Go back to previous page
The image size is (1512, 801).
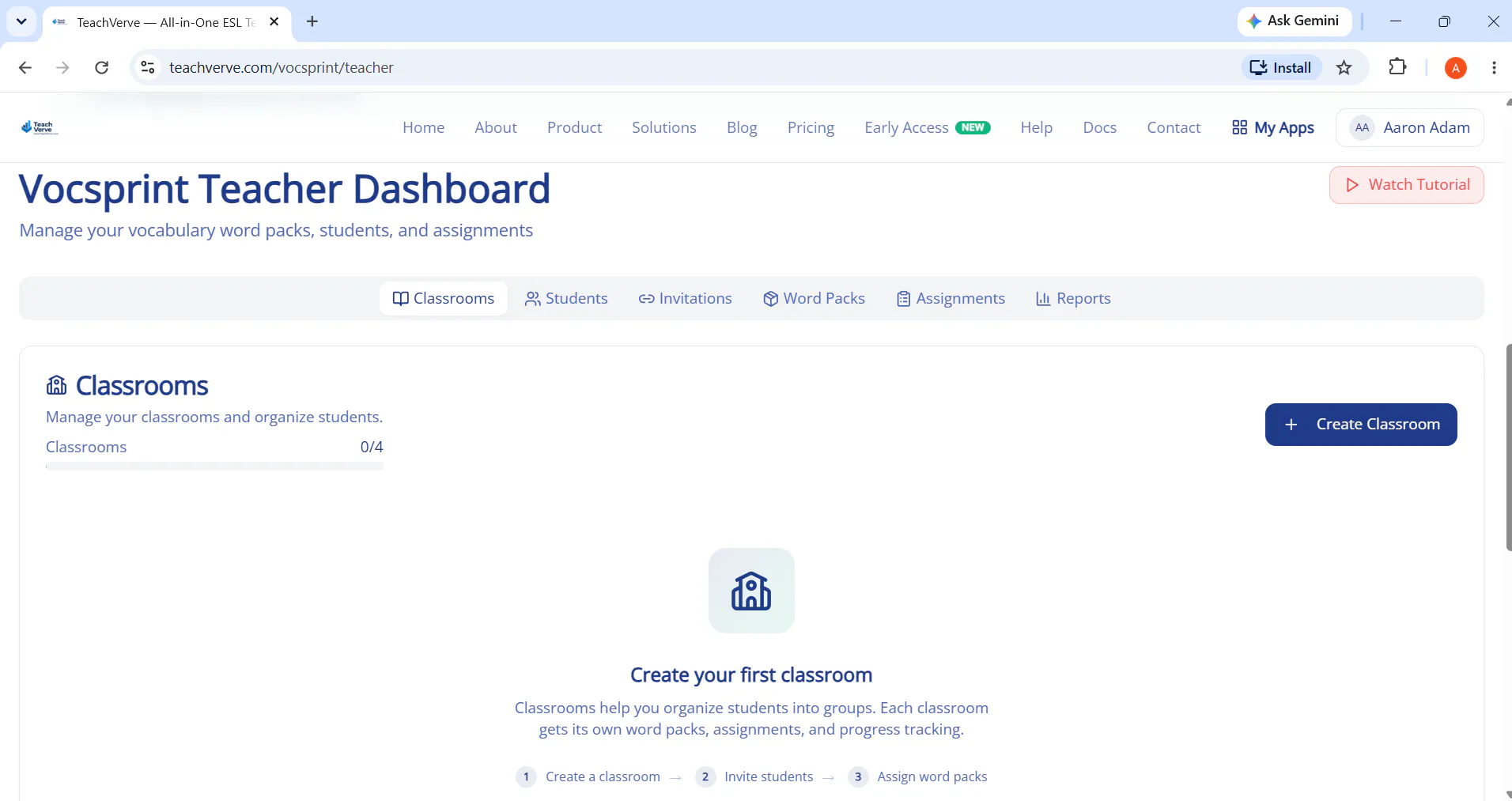click(x=25, y=67)
